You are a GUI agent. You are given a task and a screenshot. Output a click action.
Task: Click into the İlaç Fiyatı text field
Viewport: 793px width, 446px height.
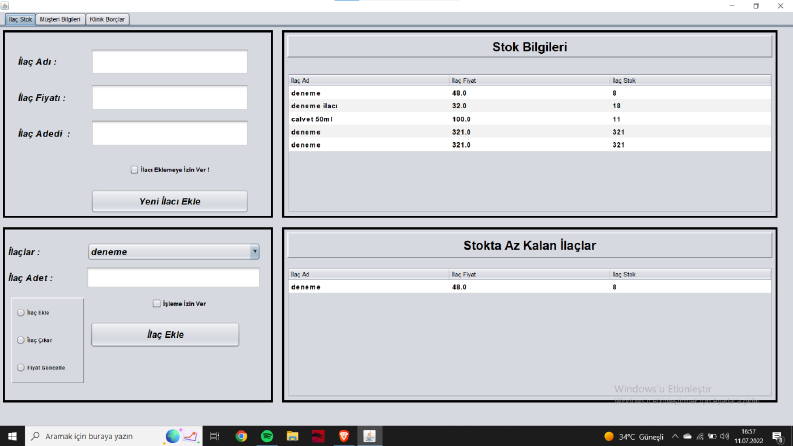point(170,98)
